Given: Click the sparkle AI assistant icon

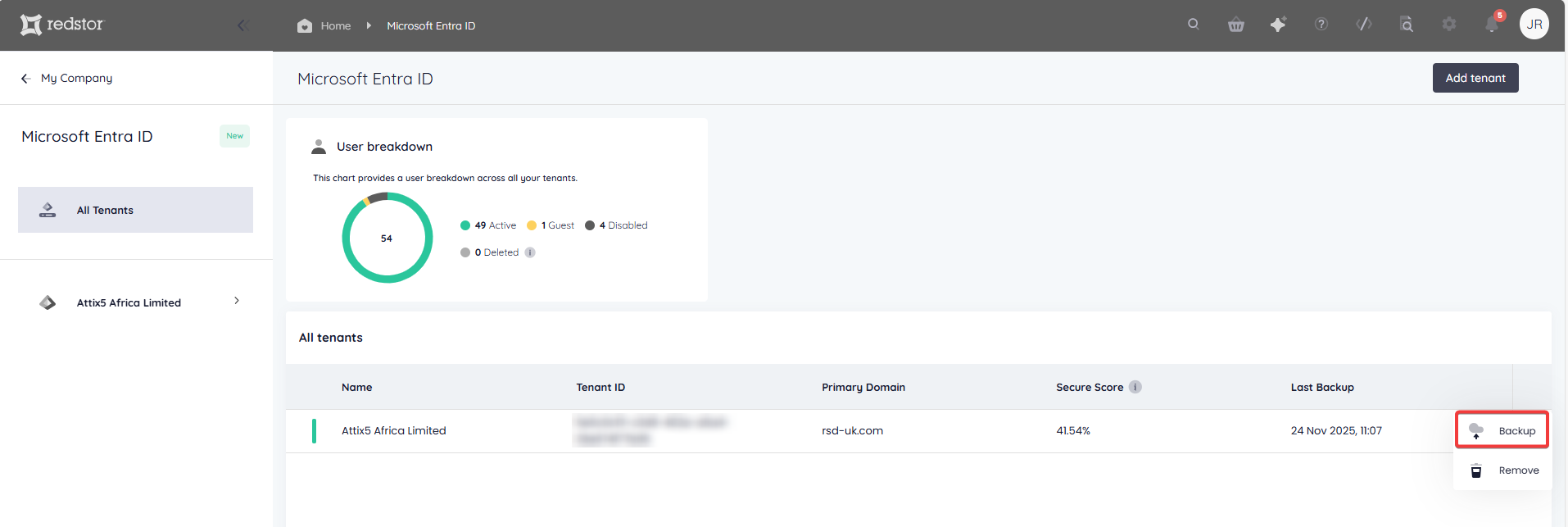Looking at the screenshot, I should 1278,25.
